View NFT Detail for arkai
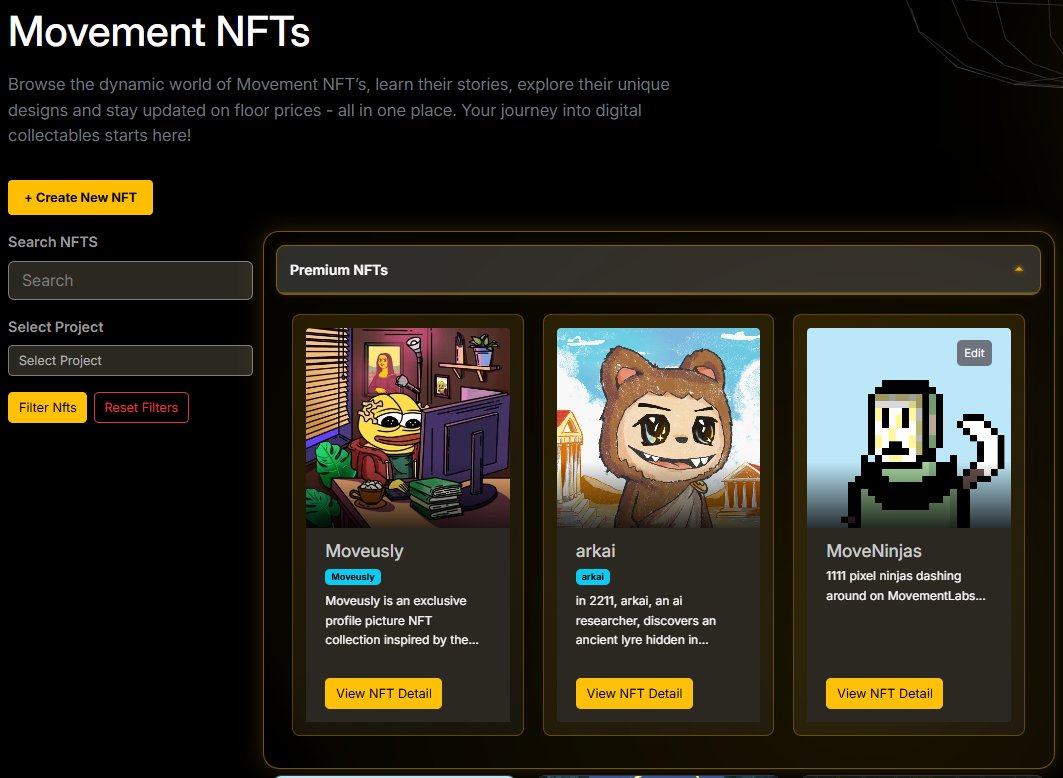The width and height of the screenshot is (1063, 778). [x=633, y=692]
